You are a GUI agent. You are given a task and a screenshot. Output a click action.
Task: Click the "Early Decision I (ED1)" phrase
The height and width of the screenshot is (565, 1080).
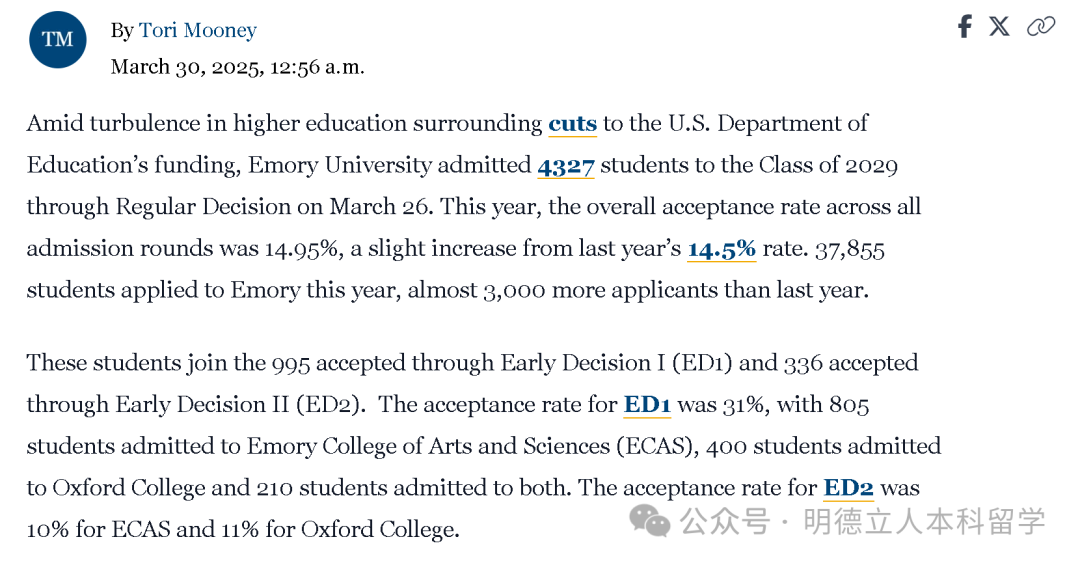coord(616,363)
